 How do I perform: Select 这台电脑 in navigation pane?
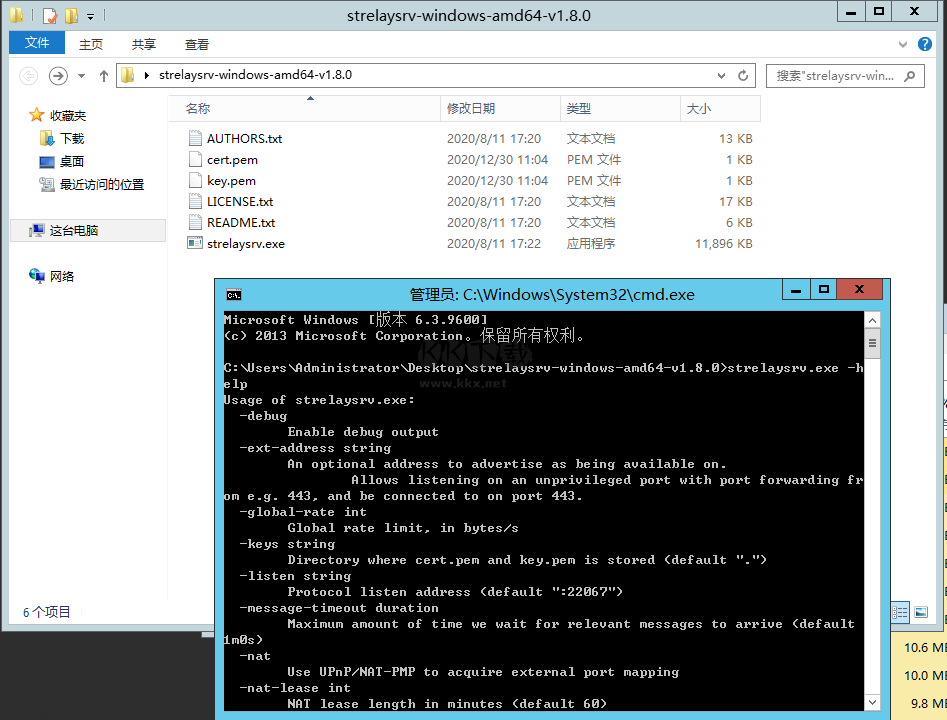(73, 231)
